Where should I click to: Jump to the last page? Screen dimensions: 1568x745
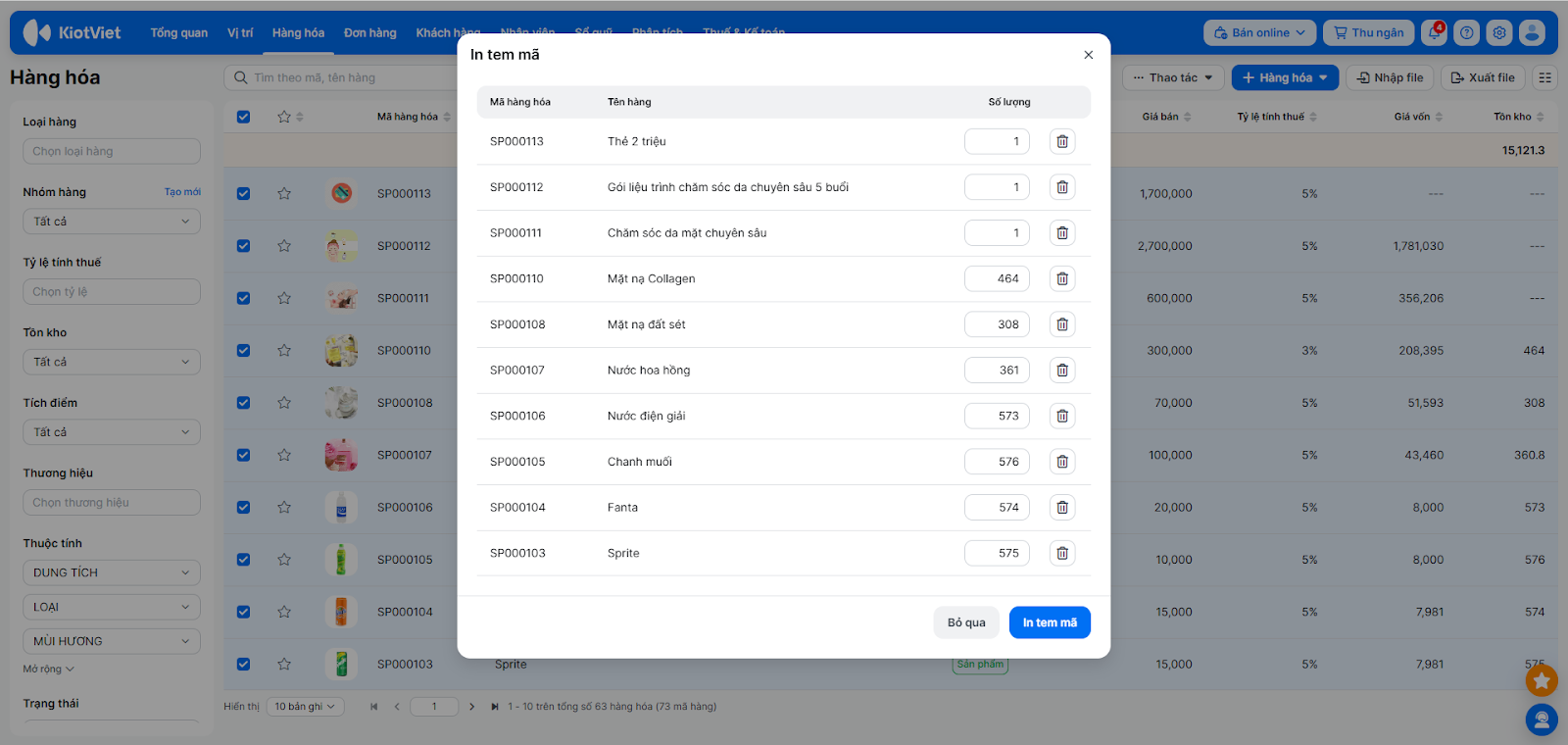495,706
